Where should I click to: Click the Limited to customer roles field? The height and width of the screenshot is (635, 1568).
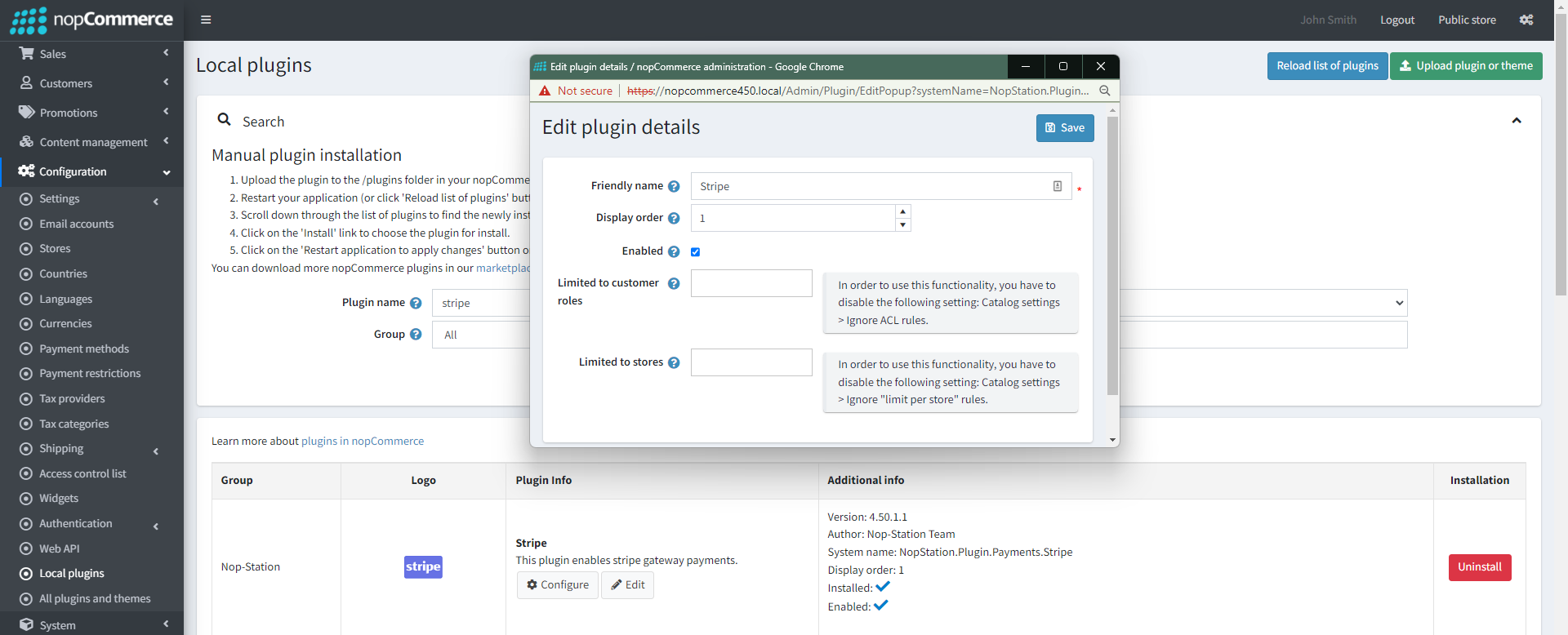[751, 283]
